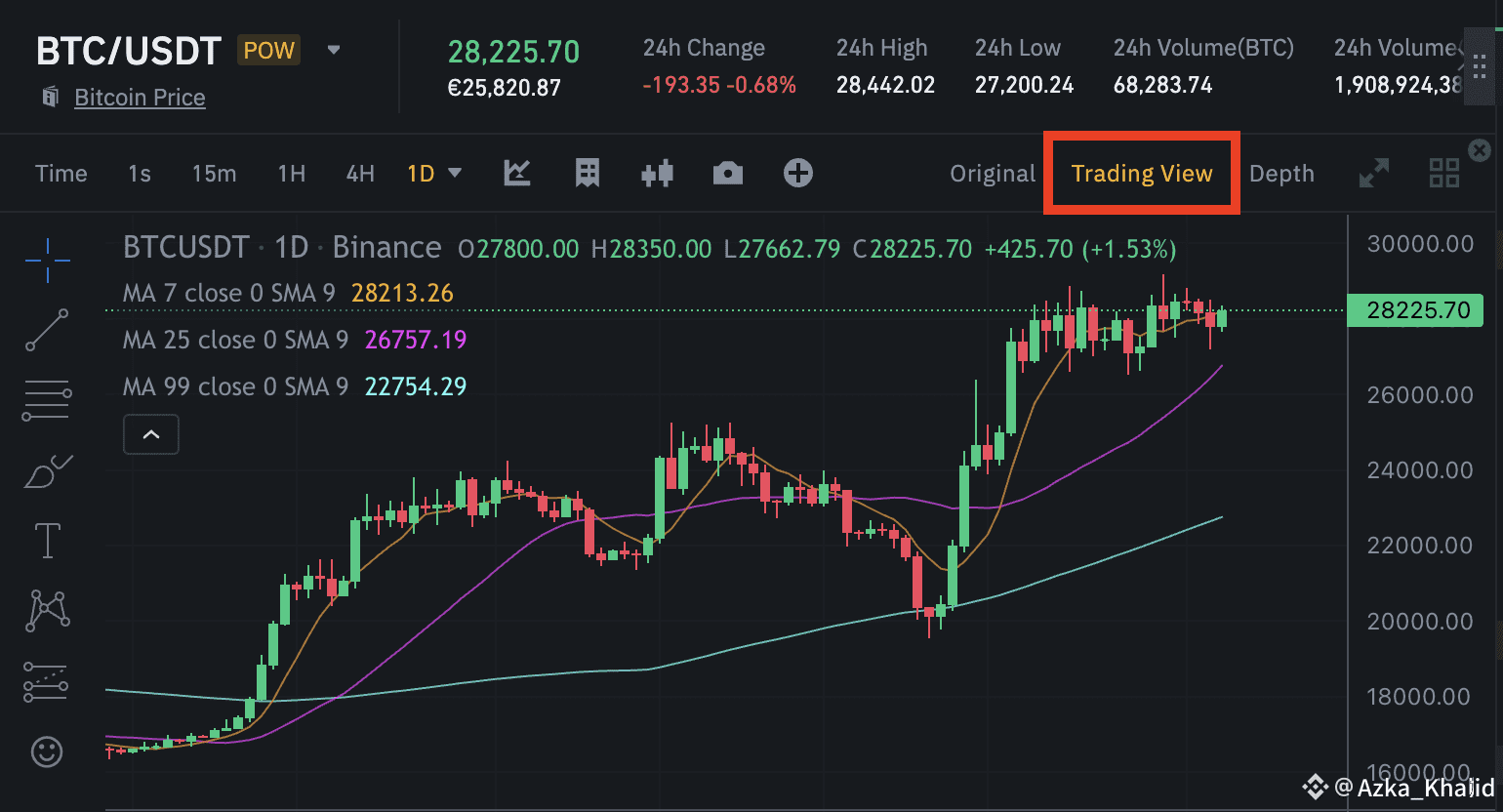Viewport: 1503px width, 812px height.
Task: Select the crosshair cursor tool
Action: coord(47,260)
